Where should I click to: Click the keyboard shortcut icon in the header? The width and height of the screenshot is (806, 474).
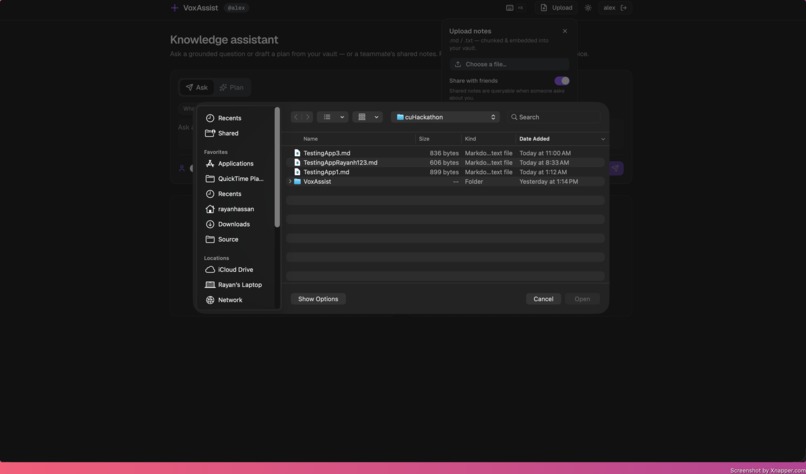point(509,8)
